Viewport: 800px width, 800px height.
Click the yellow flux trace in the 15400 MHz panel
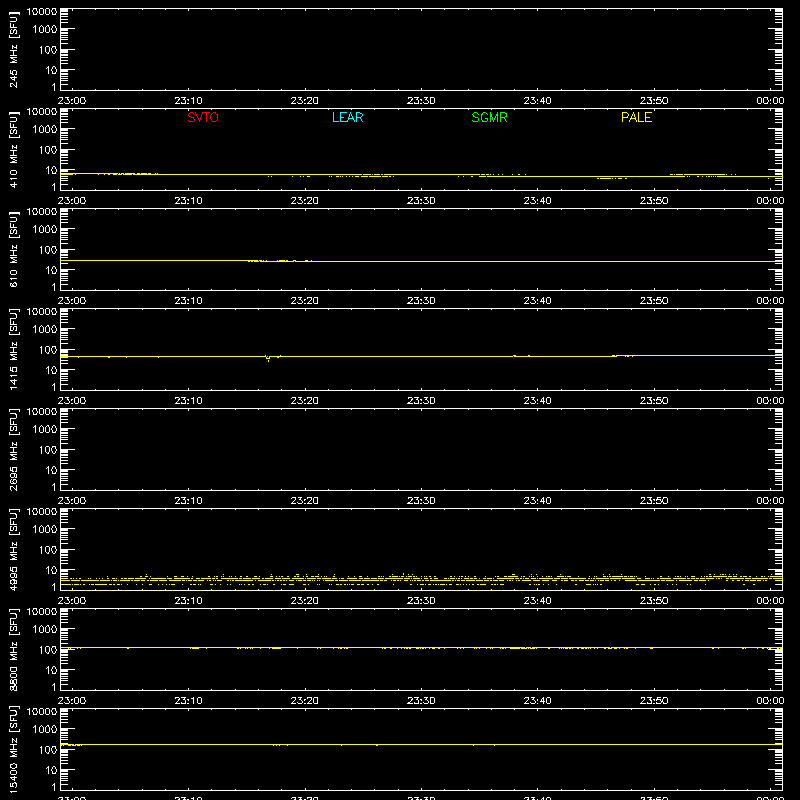tap(421, 744)
